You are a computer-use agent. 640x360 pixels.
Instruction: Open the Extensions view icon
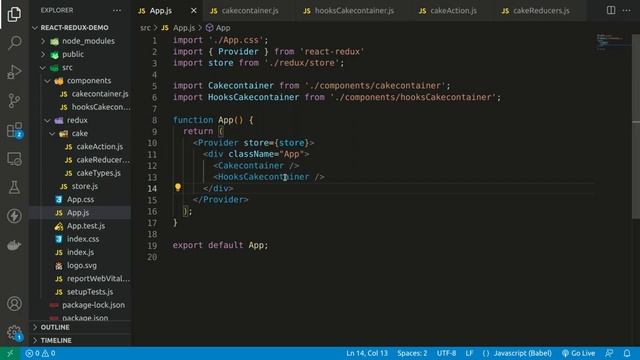(x=14, y=130)
